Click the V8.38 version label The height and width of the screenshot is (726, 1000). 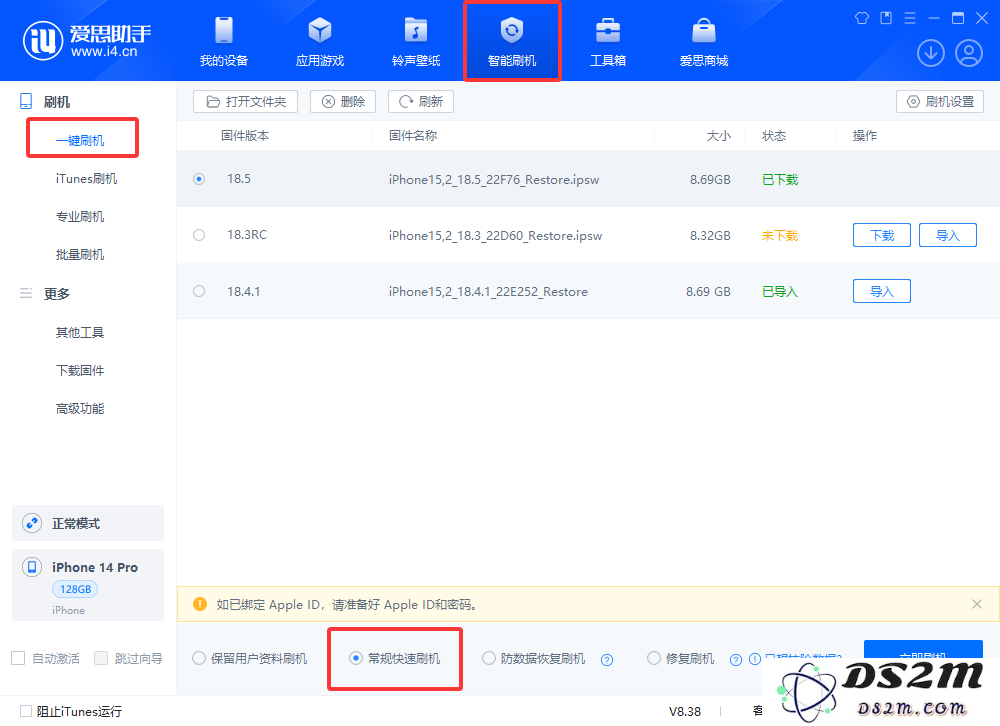685,711
